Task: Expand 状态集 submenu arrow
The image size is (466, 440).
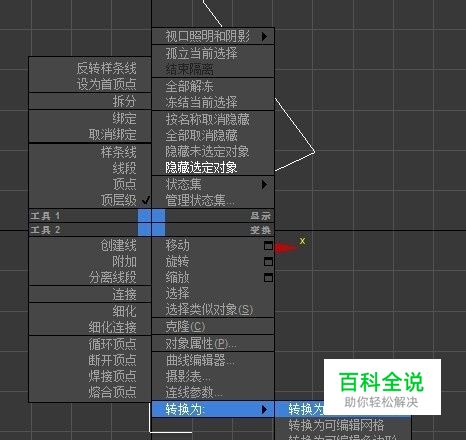Action: coord(264,184)
